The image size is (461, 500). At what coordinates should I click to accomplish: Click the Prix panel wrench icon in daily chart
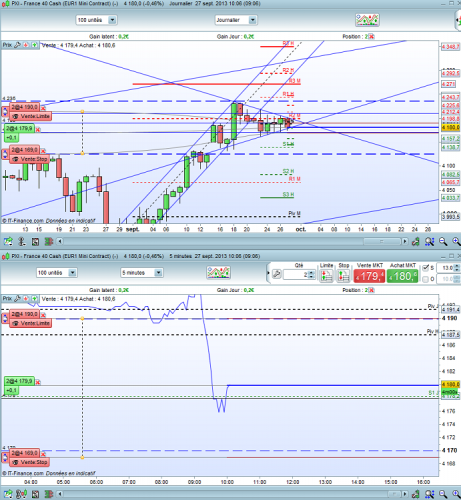(x=17, y=45)
